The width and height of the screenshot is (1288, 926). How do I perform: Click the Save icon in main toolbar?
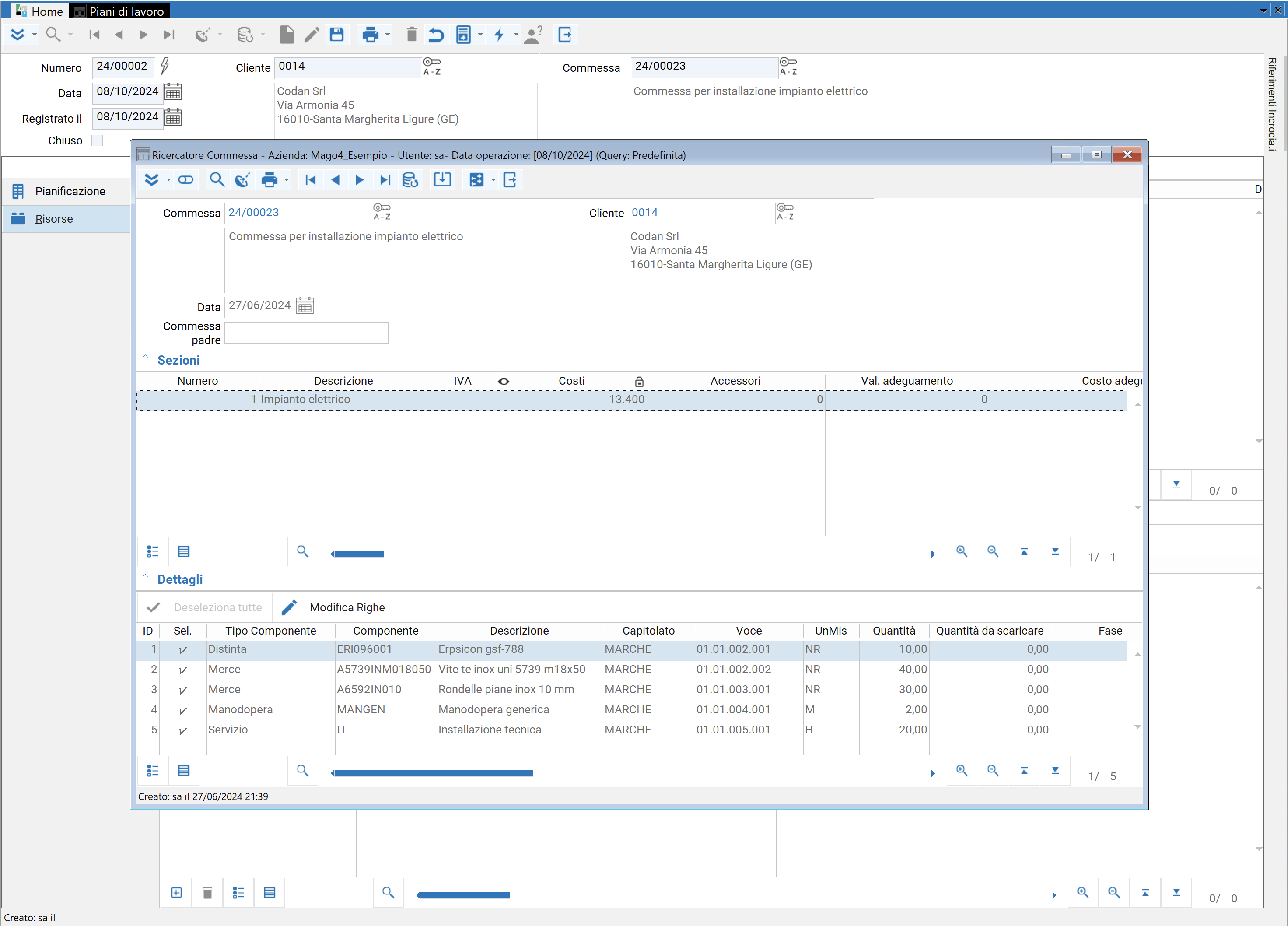coord(337,35)
